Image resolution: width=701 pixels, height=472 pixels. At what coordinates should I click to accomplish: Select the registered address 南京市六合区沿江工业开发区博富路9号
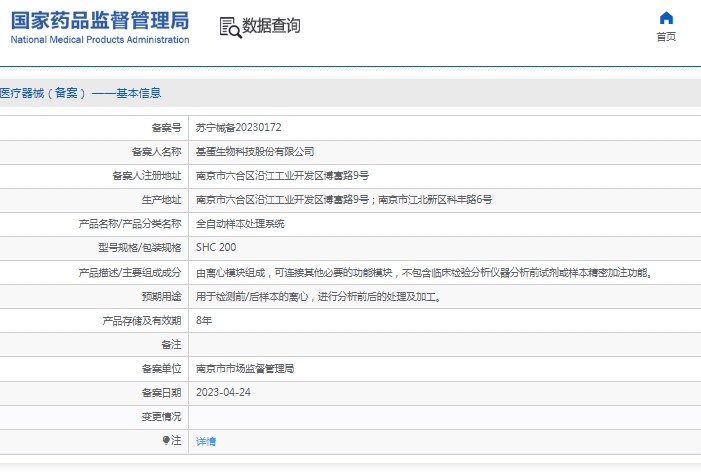[283, 176]
